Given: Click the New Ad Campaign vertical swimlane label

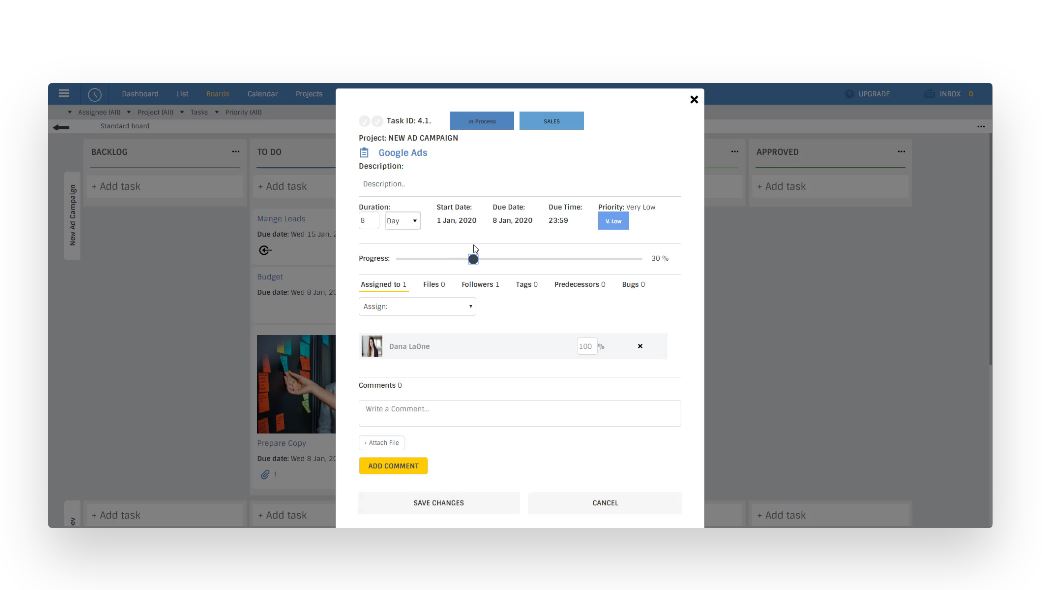Looking at the screenshot, I should 72,215.
